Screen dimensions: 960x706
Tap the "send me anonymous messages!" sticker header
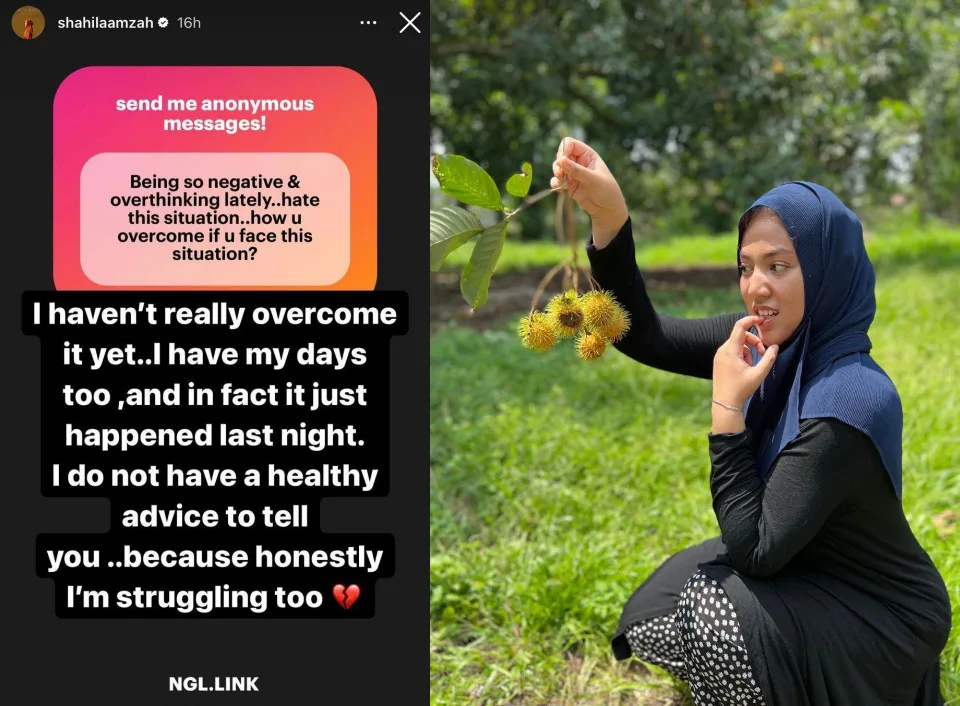[215, 113]
